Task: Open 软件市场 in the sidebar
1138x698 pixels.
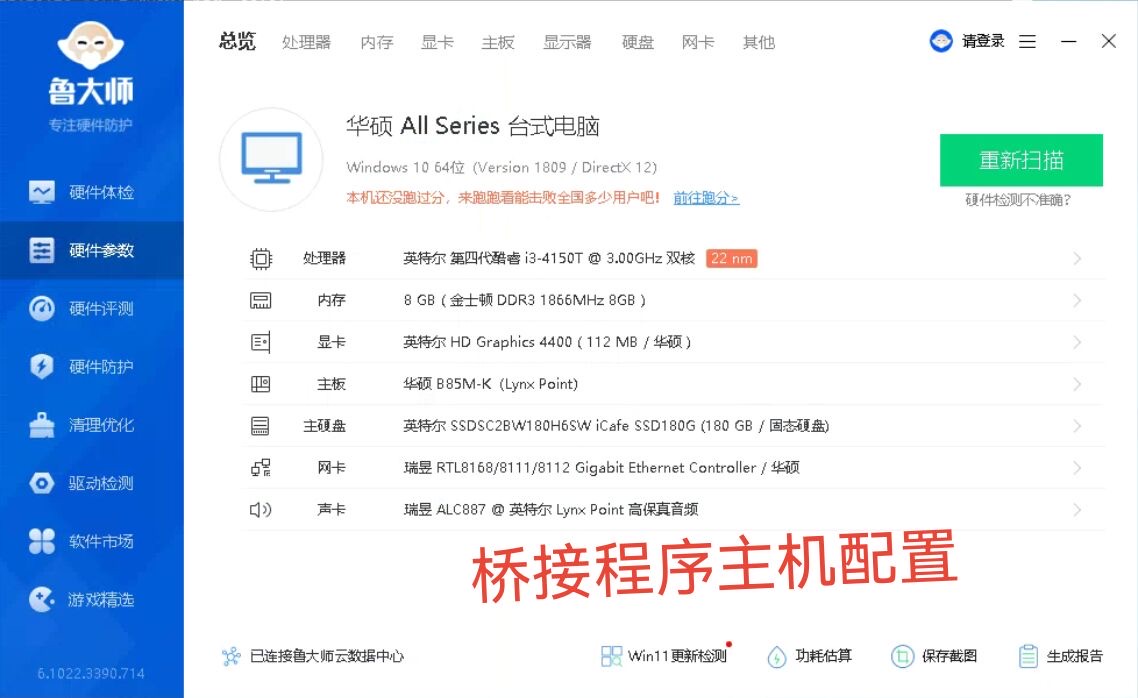Action: 91,541
